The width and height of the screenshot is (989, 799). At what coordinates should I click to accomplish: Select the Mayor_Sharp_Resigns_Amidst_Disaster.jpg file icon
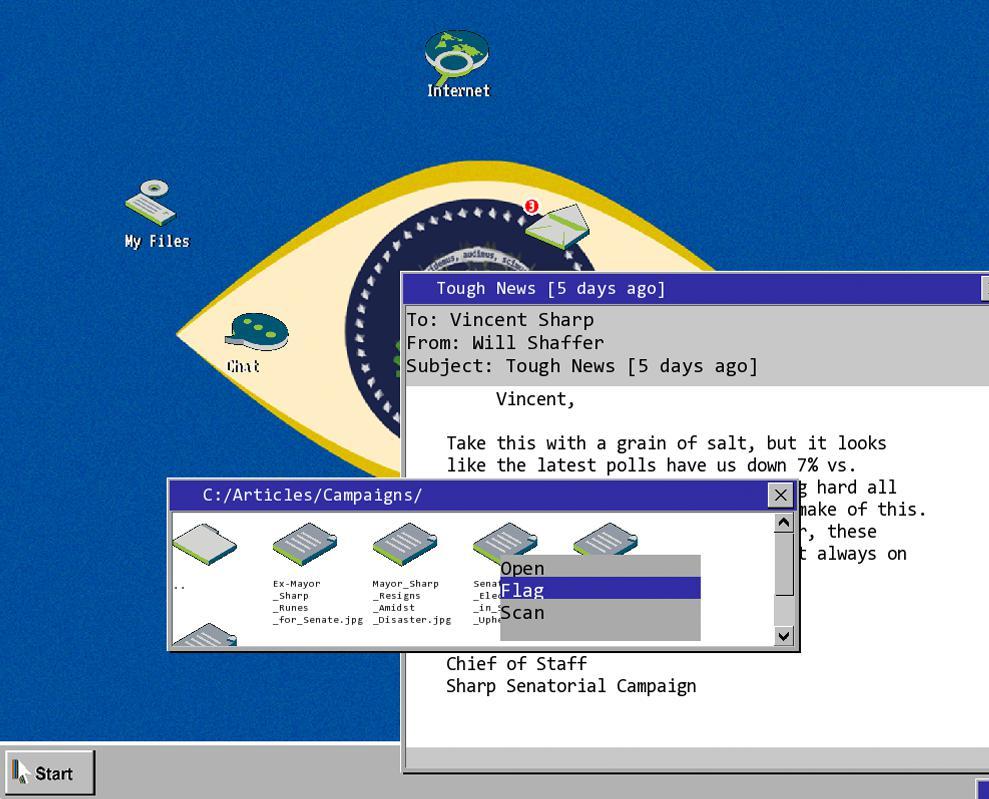point(405,544)
